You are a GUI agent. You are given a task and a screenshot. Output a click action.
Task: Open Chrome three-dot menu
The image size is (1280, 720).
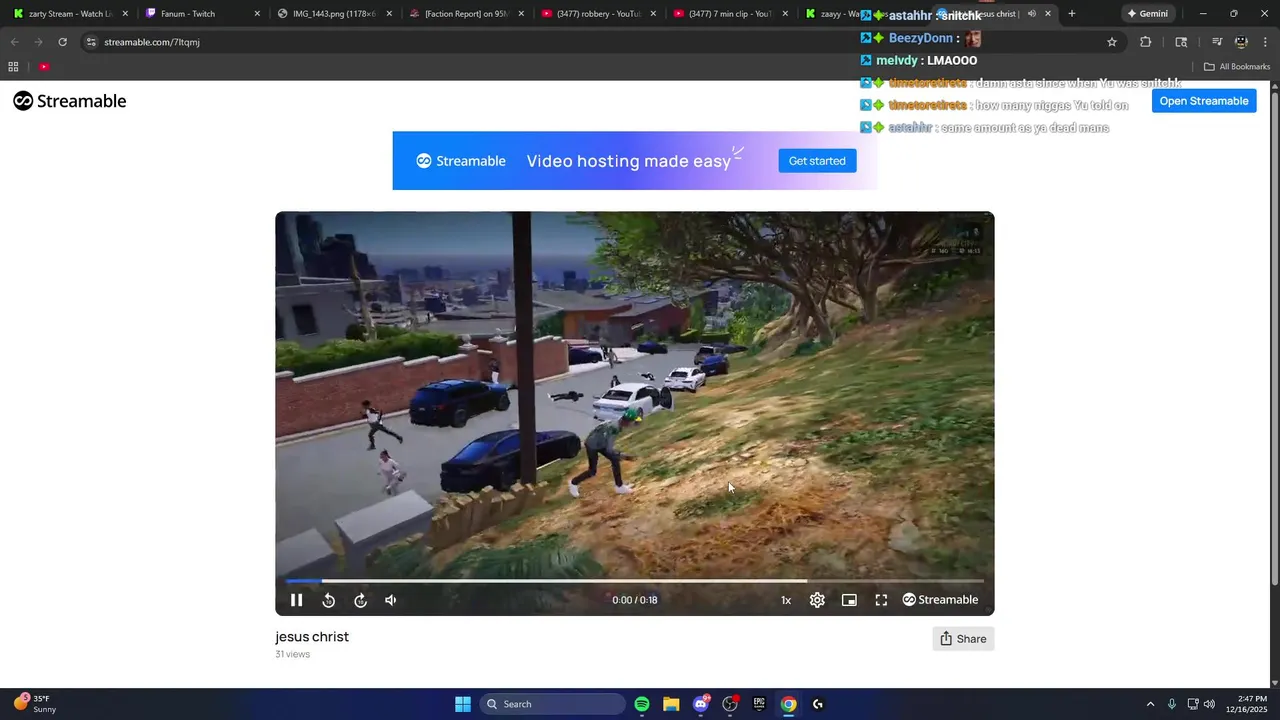[x=1266, y=42]
